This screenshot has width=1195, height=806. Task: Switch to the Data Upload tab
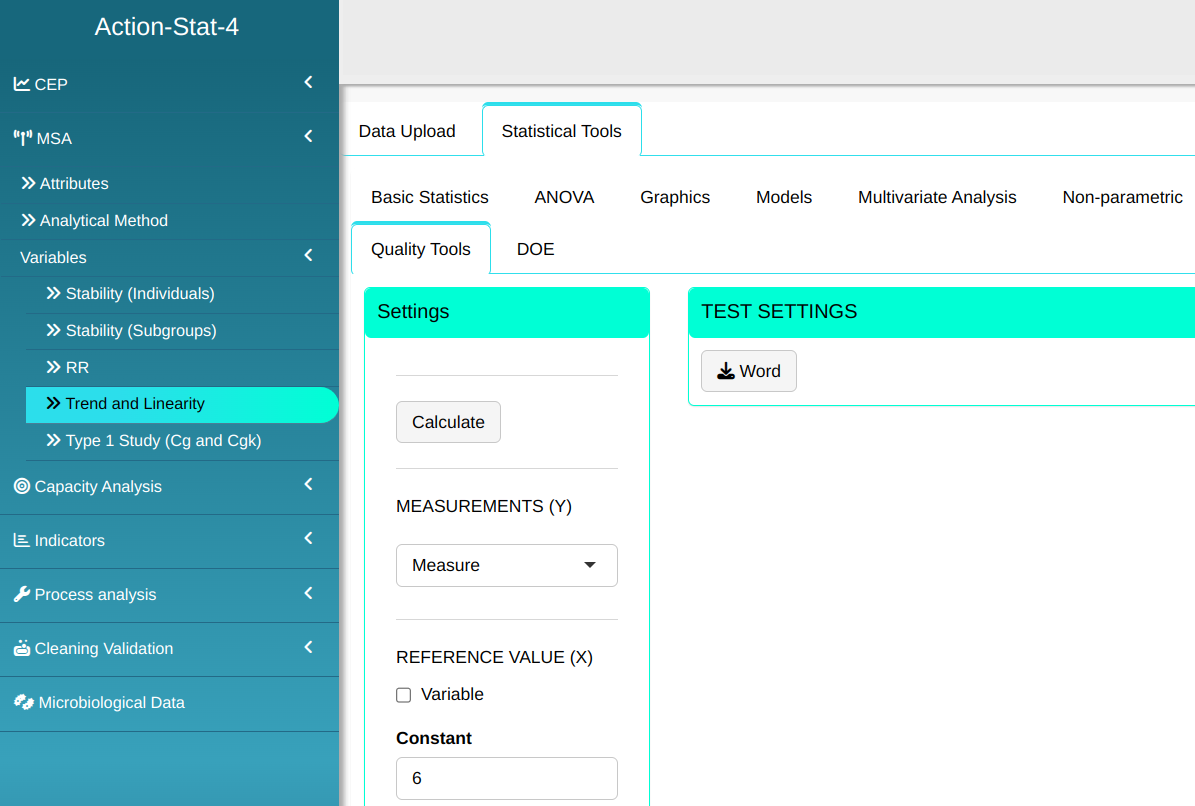(407, 131)
